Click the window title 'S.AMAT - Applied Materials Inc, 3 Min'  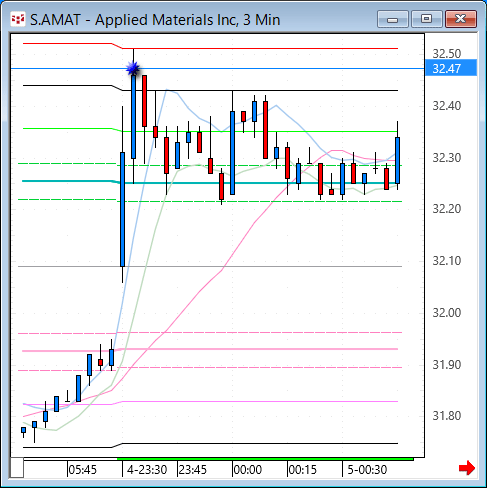(x=155, y=20)
